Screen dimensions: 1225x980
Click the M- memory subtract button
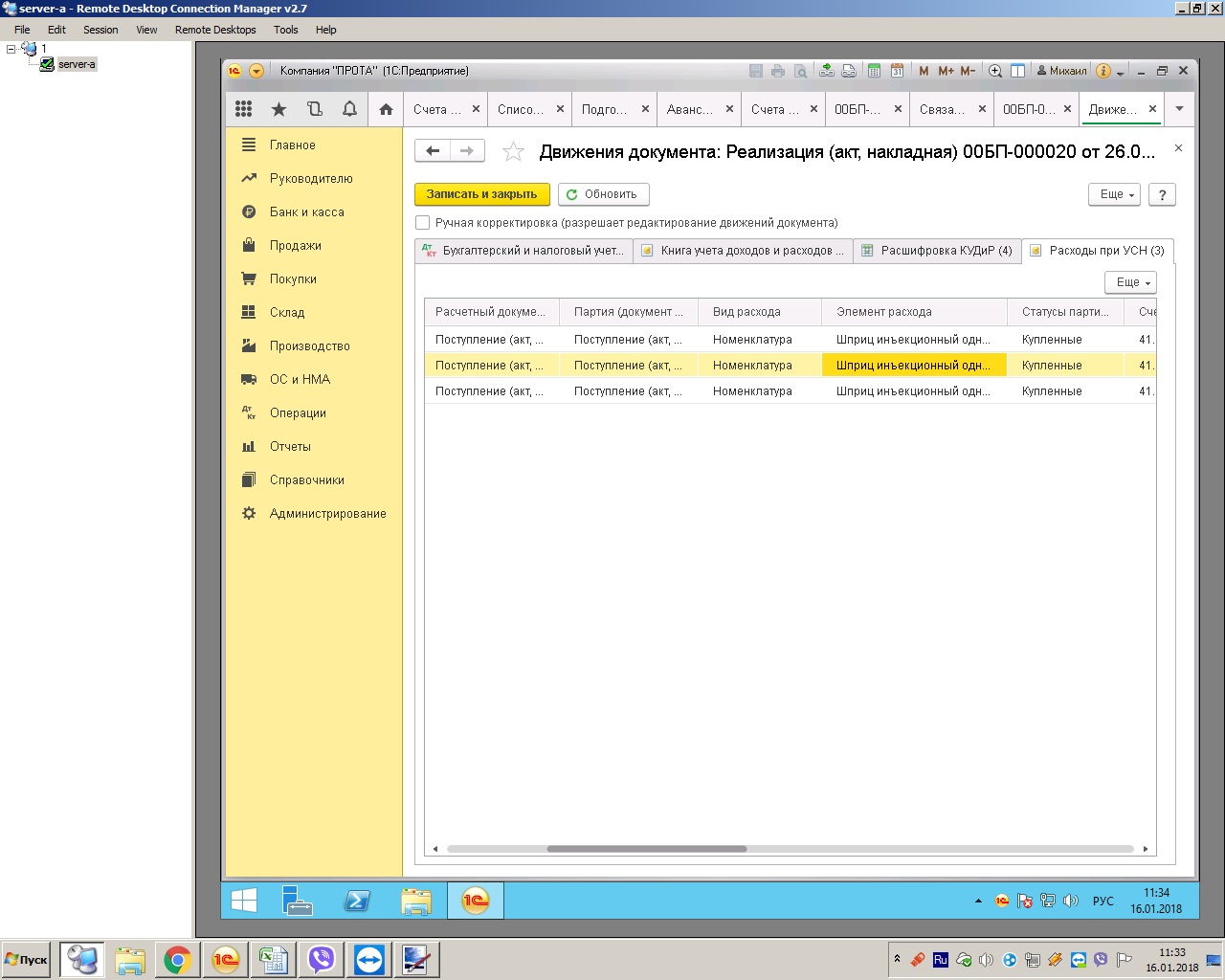[x=968, y=71]
